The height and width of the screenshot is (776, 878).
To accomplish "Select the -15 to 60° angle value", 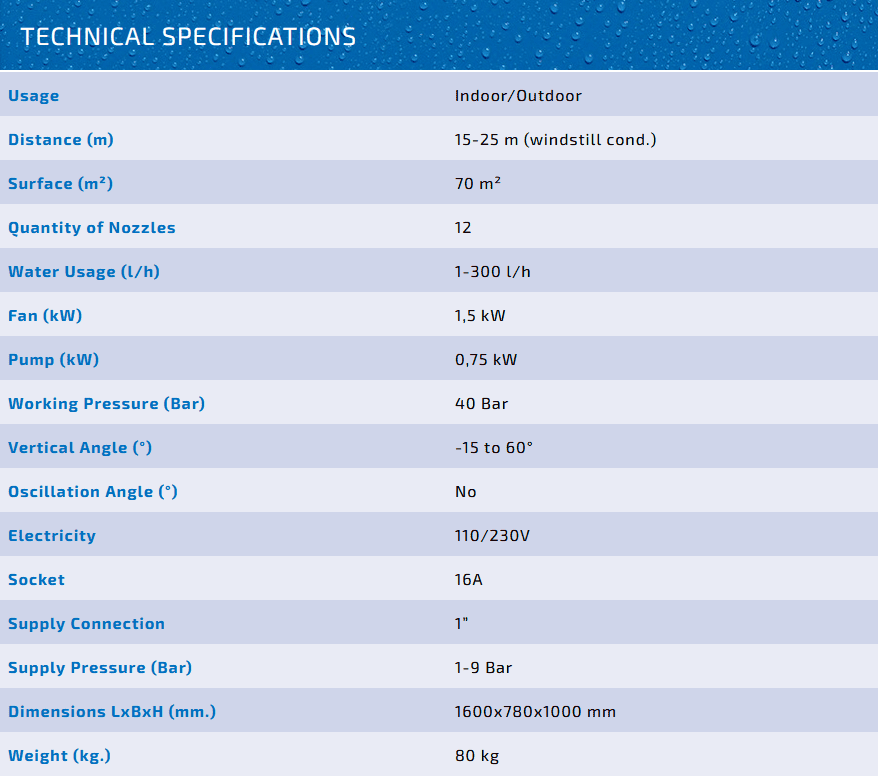I will point(494,448).
